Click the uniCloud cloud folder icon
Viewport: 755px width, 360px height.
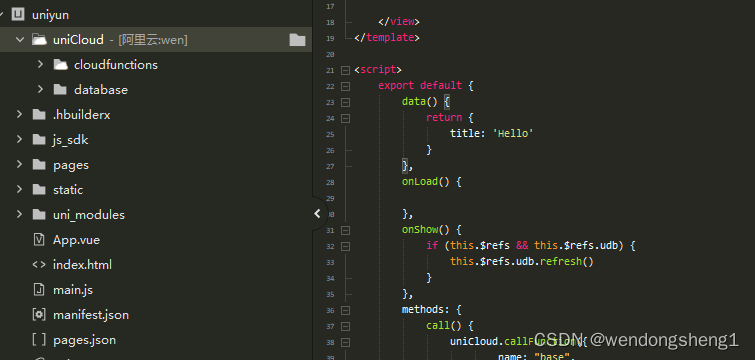pyautogui.click(x=39, y=39)
